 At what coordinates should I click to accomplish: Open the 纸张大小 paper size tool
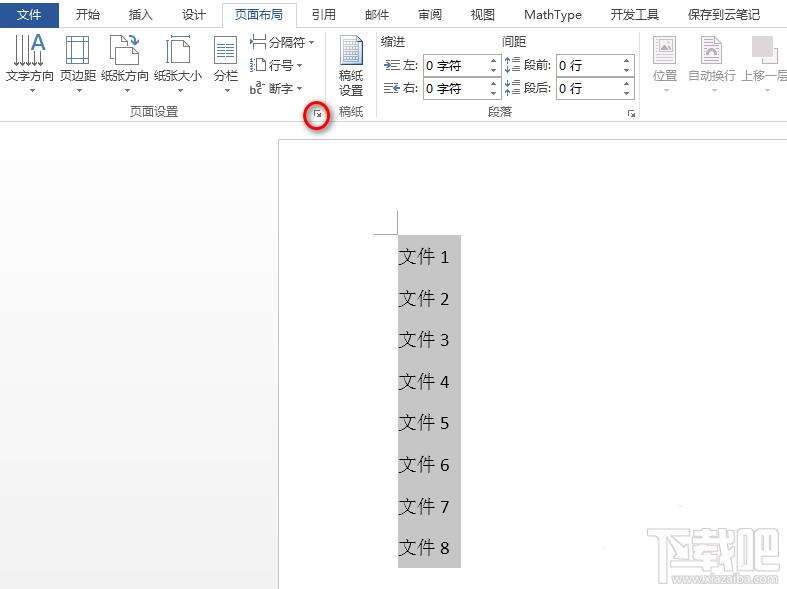tap(178, 63)
